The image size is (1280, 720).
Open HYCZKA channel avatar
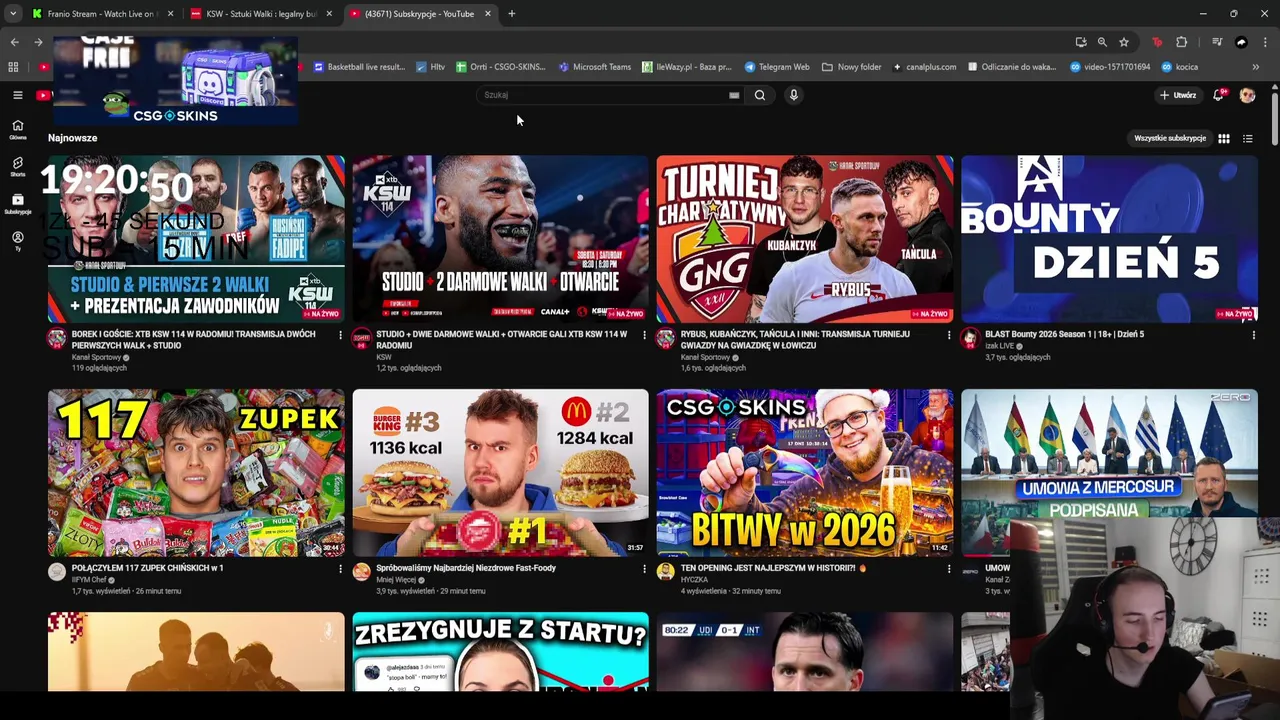click(666, 572)
